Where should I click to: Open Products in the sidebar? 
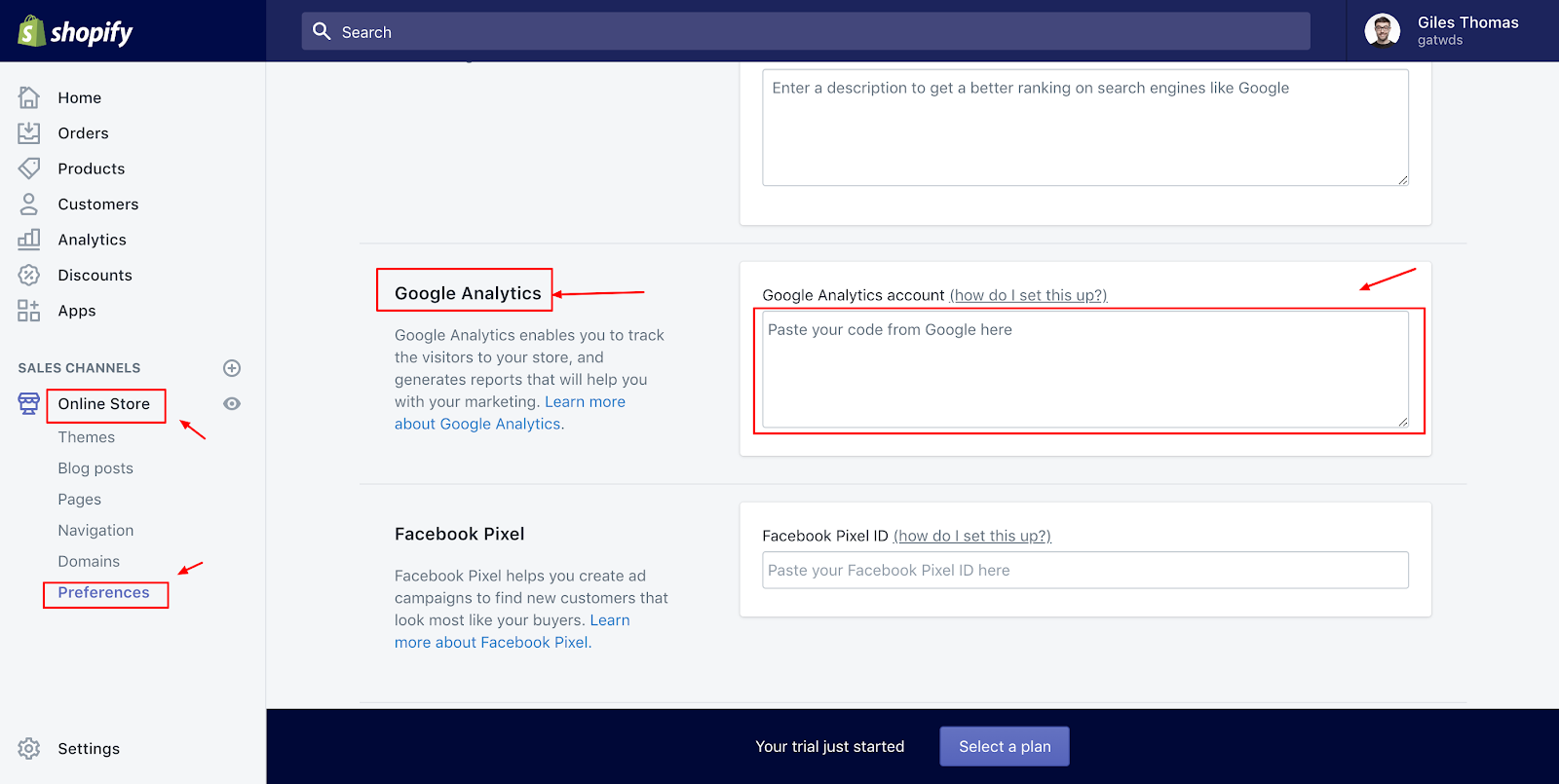coord(92,168)
